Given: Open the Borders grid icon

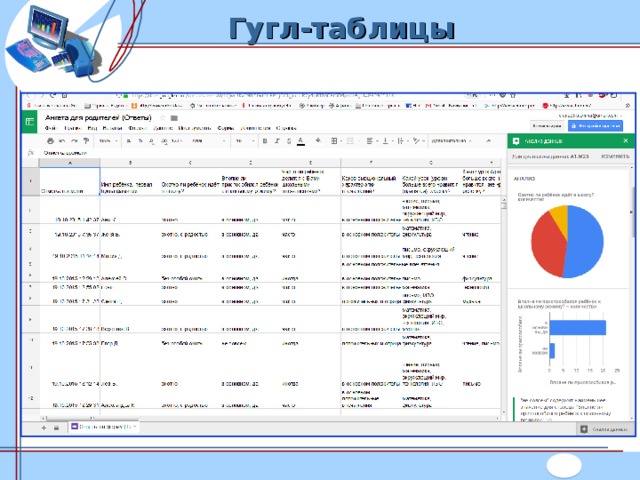Looking at the screenshot, I should tap(334, 141).
